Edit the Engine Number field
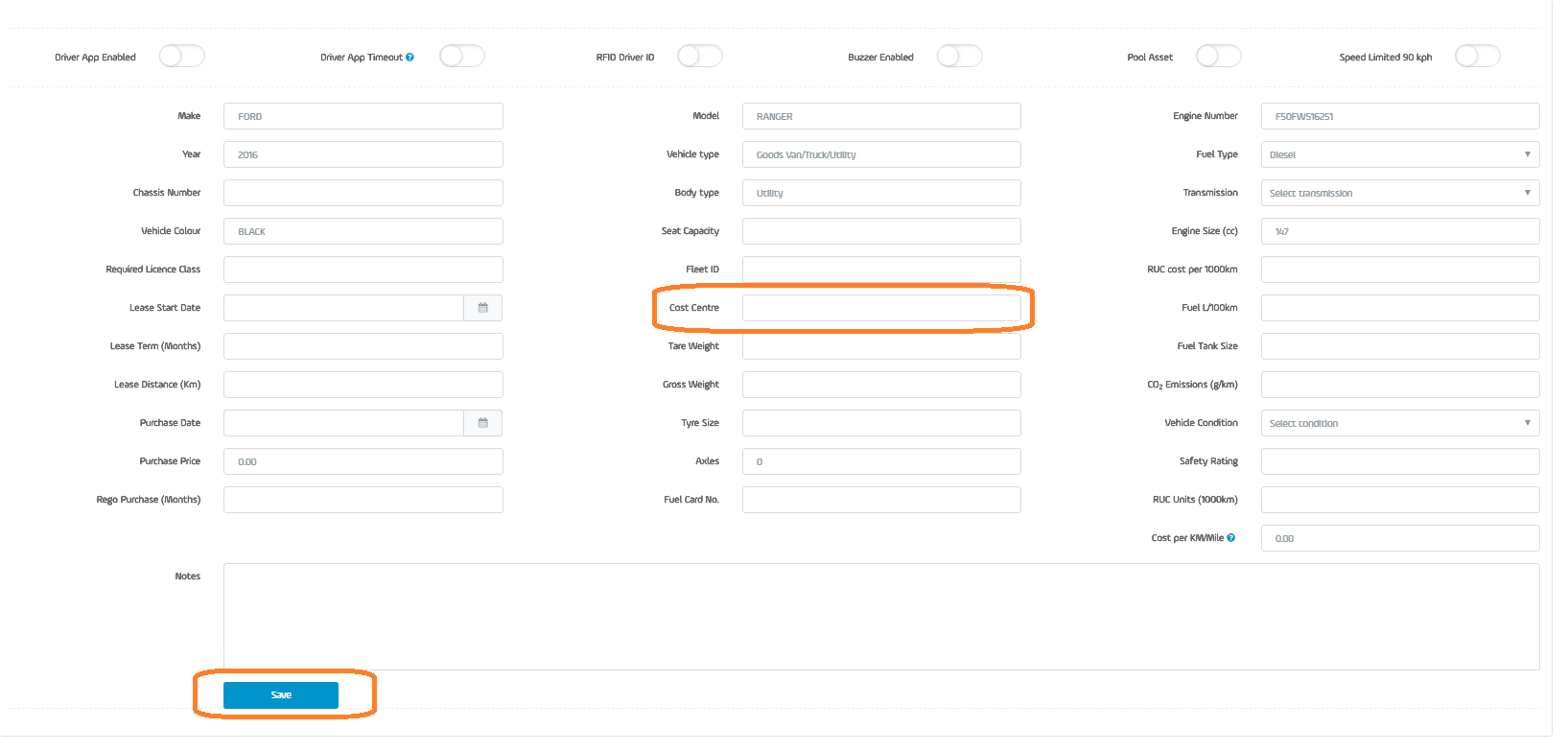The height and width of the screenshot is (752, 1568). click(x=1400, y=116)
